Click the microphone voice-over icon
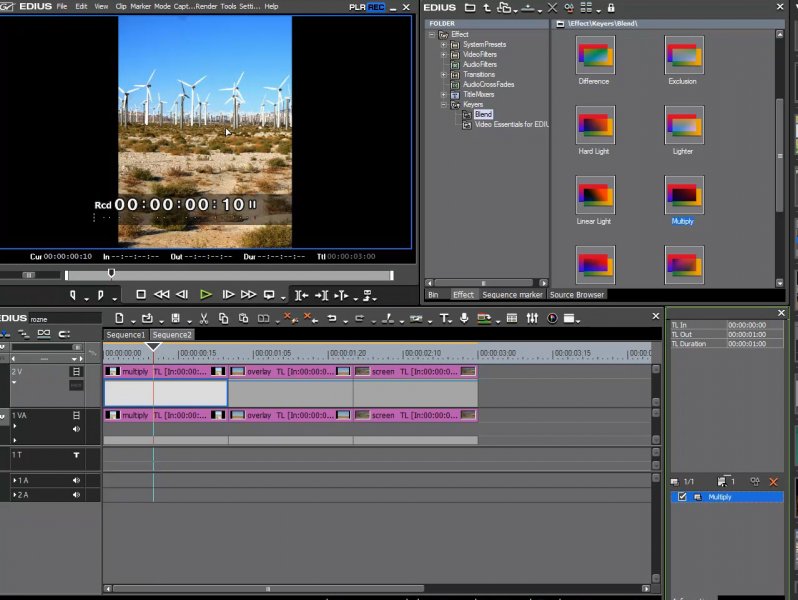The image size is (798, 600). pos(463,319)
